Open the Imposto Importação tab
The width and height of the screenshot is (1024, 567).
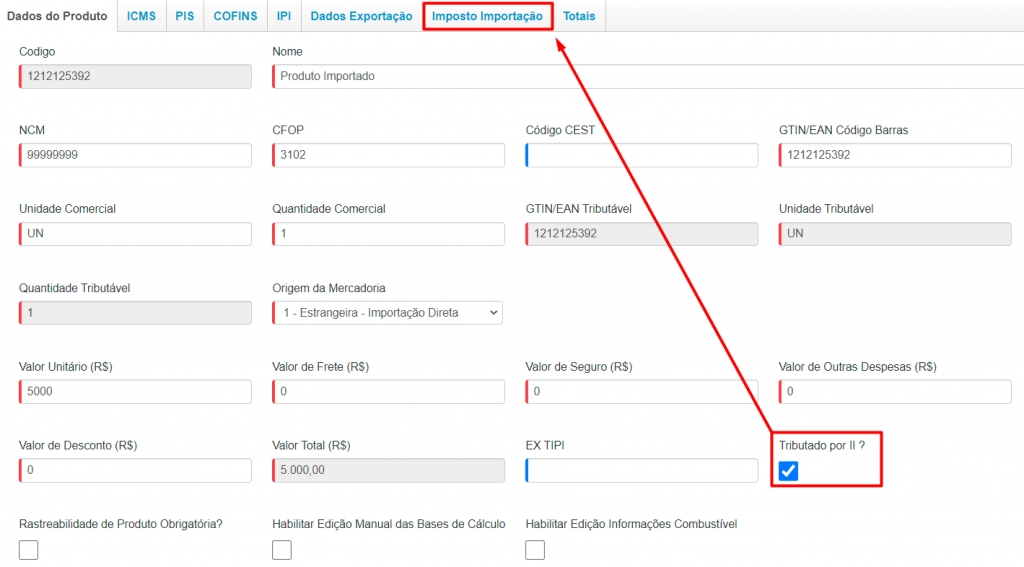click(x=487, y=16)
